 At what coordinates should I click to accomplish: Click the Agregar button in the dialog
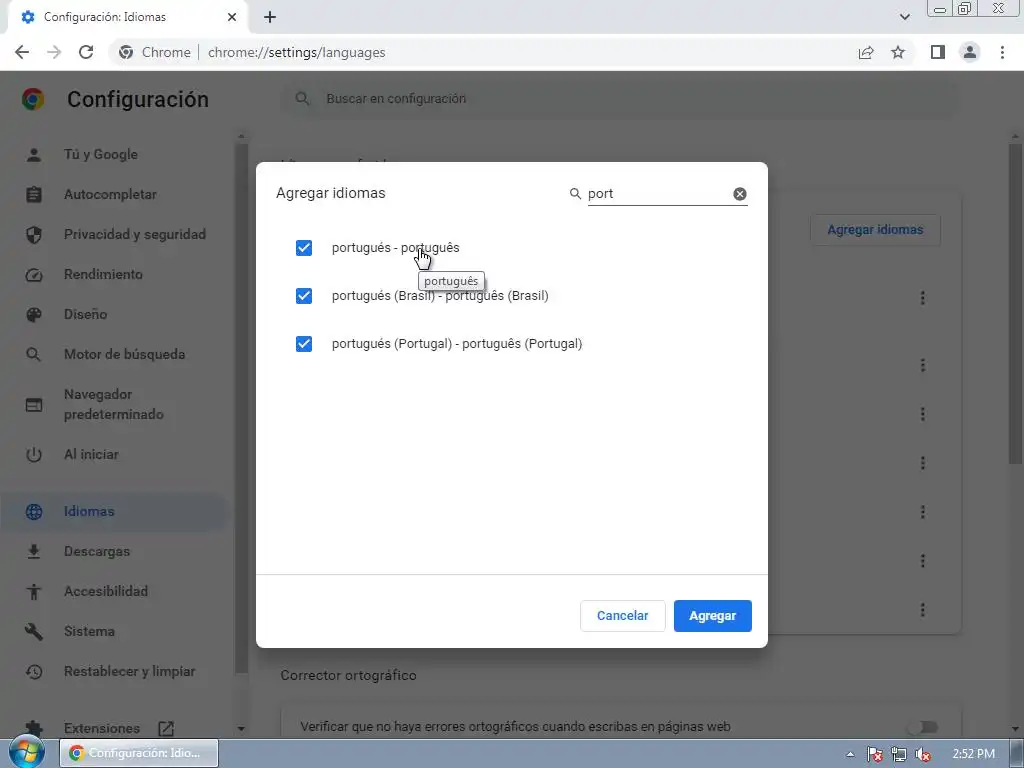(x=712, y=616)
